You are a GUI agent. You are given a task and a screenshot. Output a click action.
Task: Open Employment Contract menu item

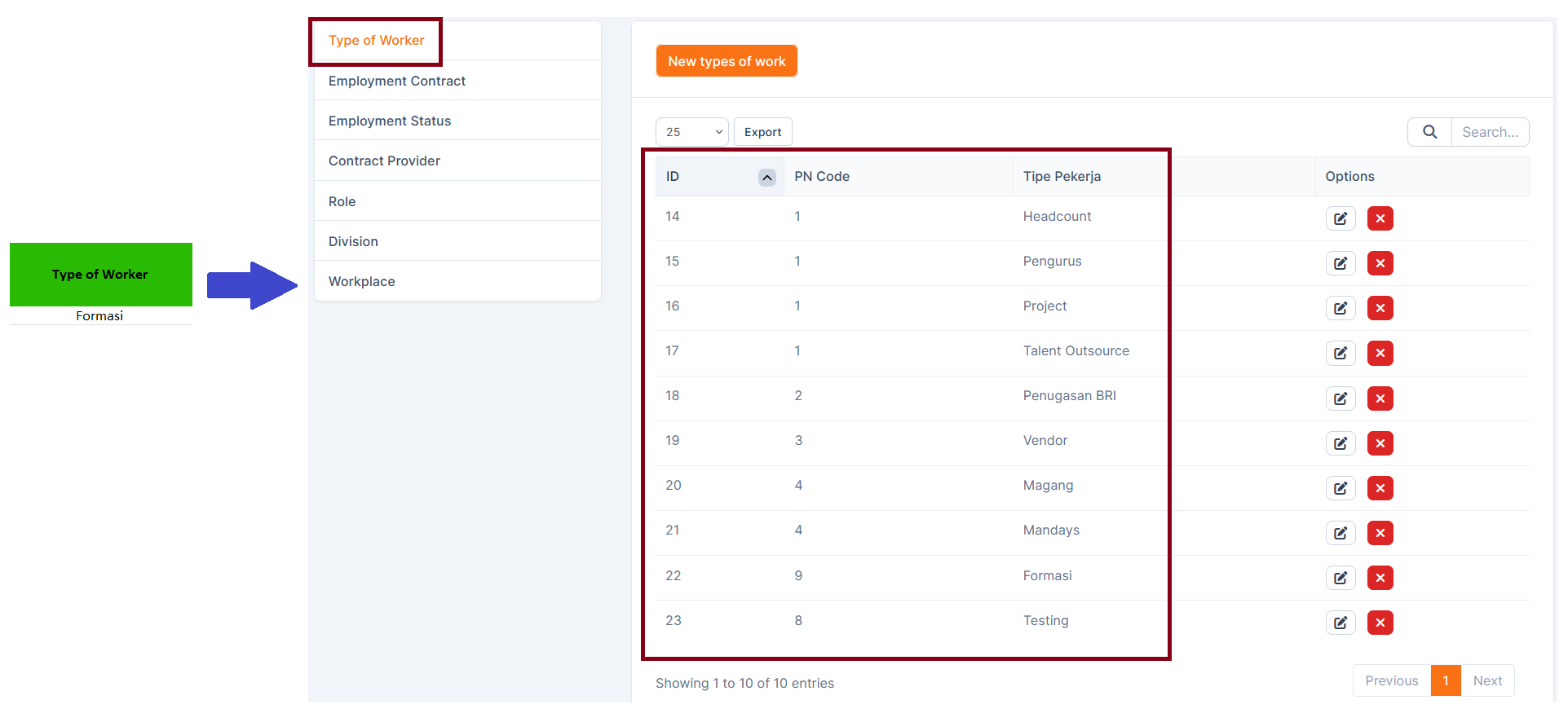397,81
